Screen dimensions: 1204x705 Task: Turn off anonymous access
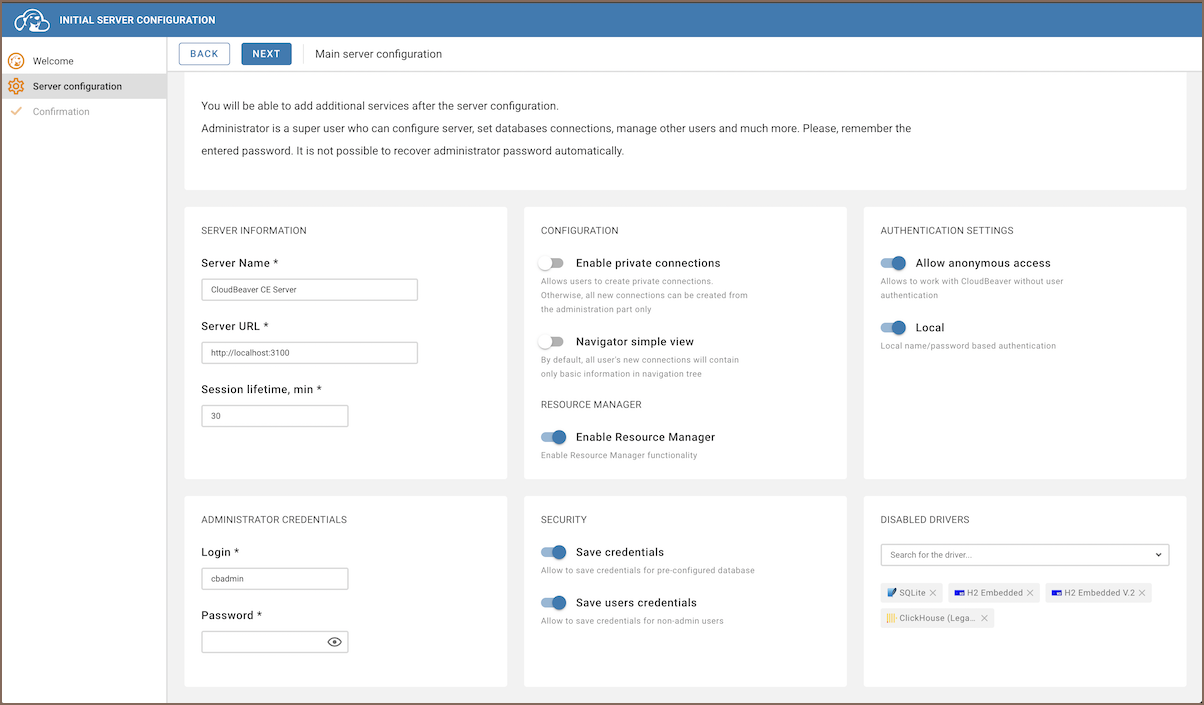pos(893,262)
